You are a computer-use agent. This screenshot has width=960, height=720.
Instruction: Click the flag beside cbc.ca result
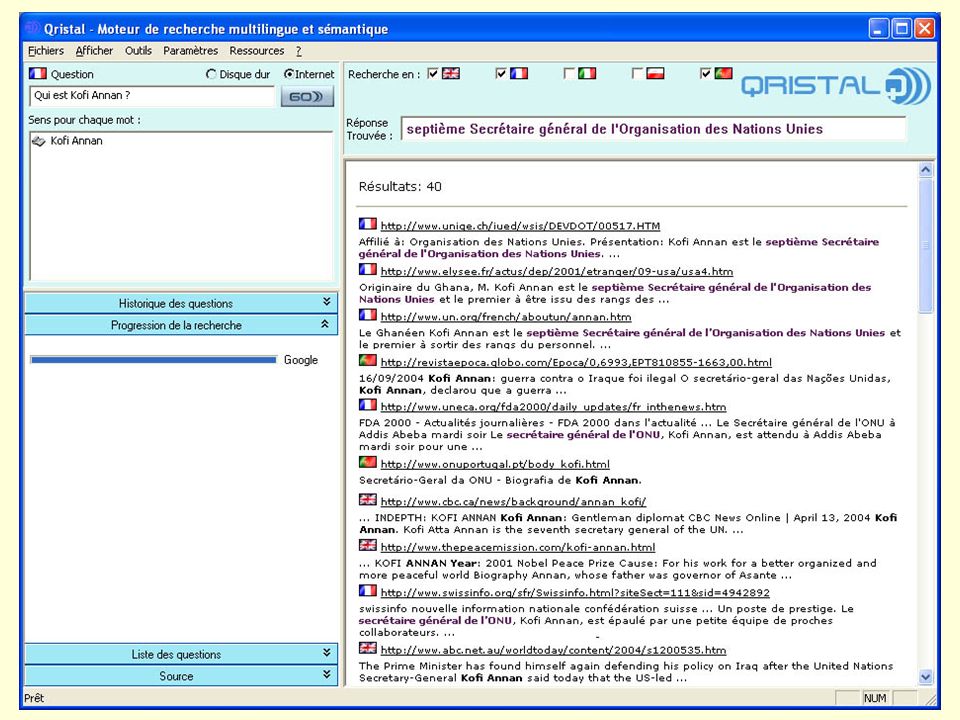click(367, 500)
